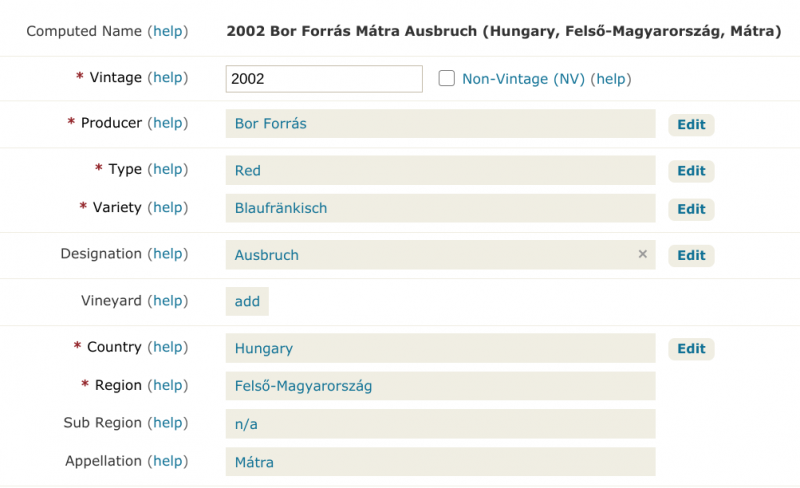Image resolution: width=800 pixels, height=488 pixels.
Task: Select the Felső-Magyarország region value
Action: click(x=440, y=386)
